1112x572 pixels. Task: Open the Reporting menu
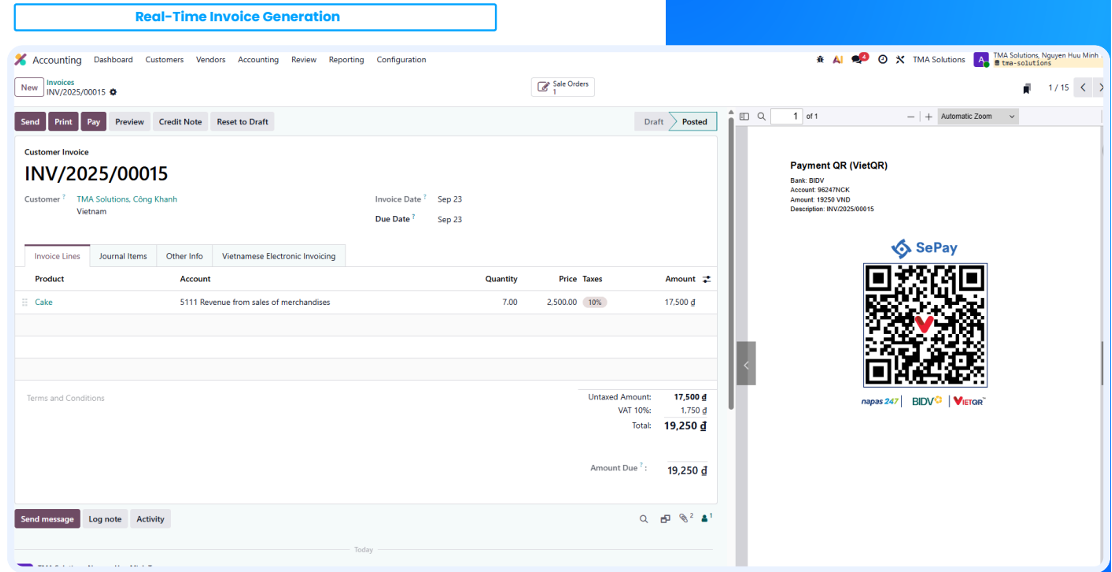point(346,60)
